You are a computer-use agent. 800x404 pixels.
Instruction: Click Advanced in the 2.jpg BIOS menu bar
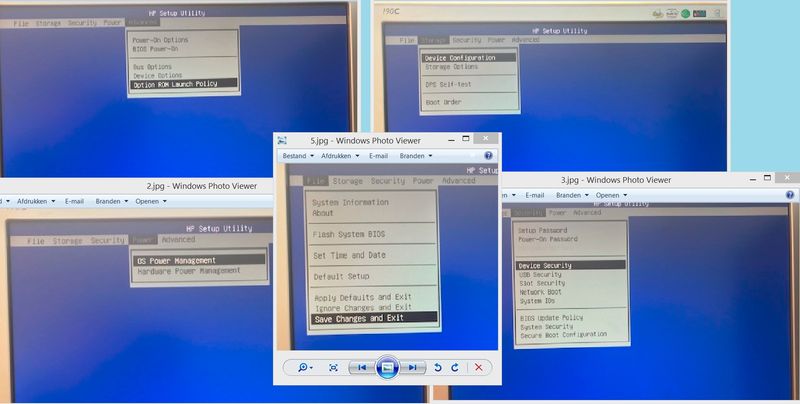[x=178, y=239]
